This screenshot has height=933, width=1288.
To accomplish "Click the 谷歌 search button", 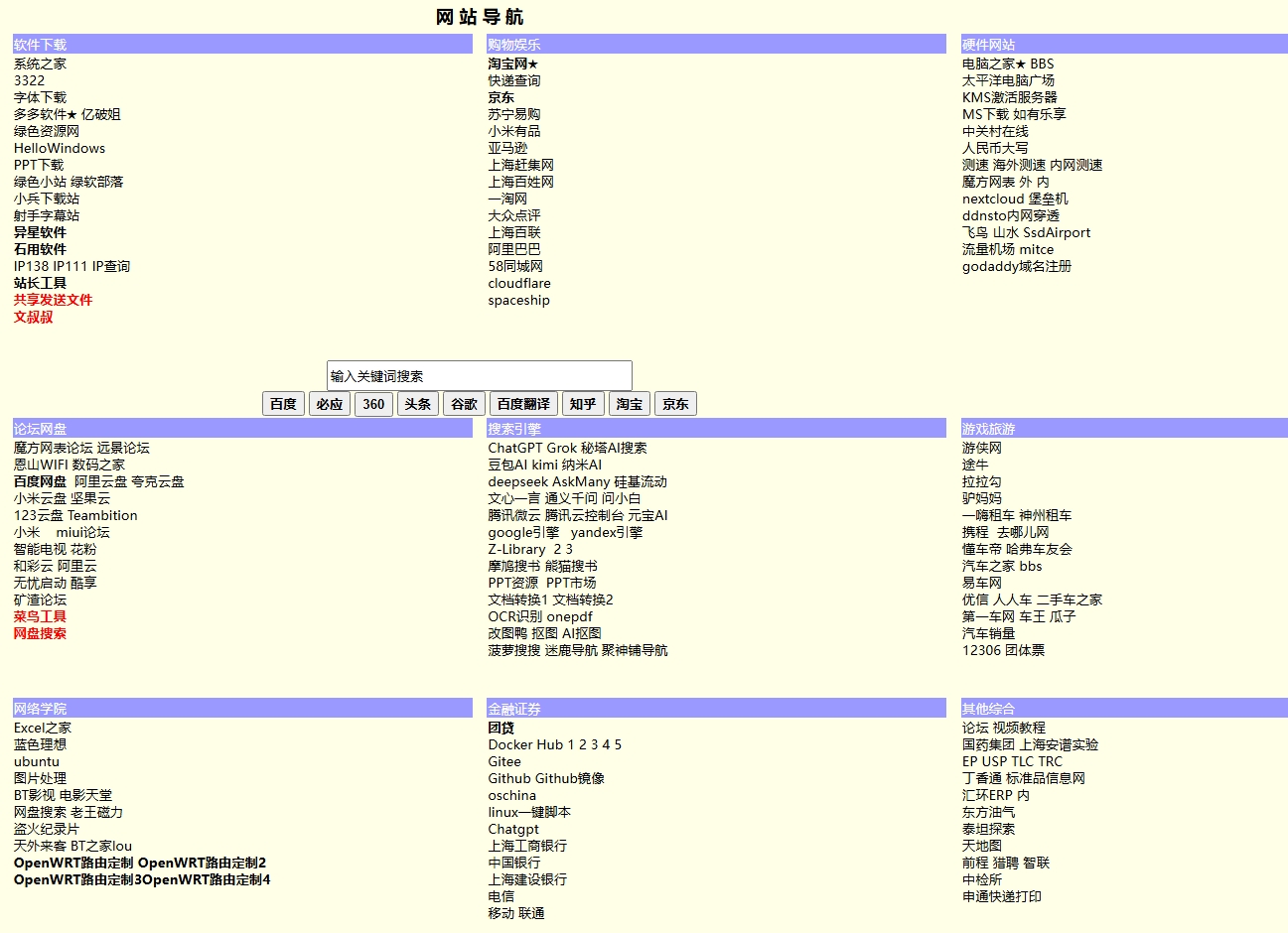I will (463, 403).
